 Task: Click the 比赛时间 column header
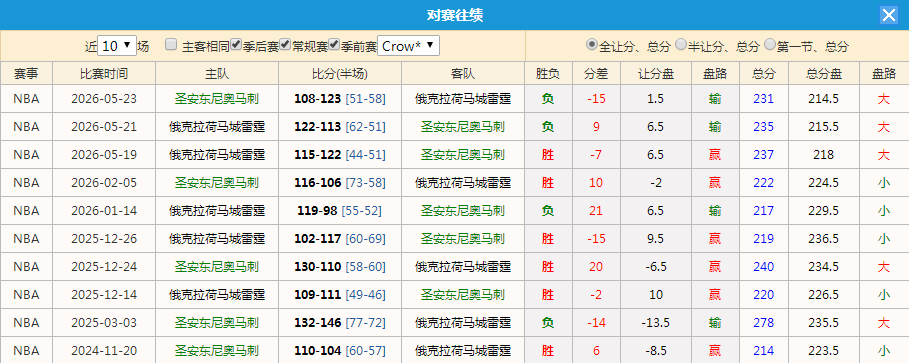coord(104,74)
